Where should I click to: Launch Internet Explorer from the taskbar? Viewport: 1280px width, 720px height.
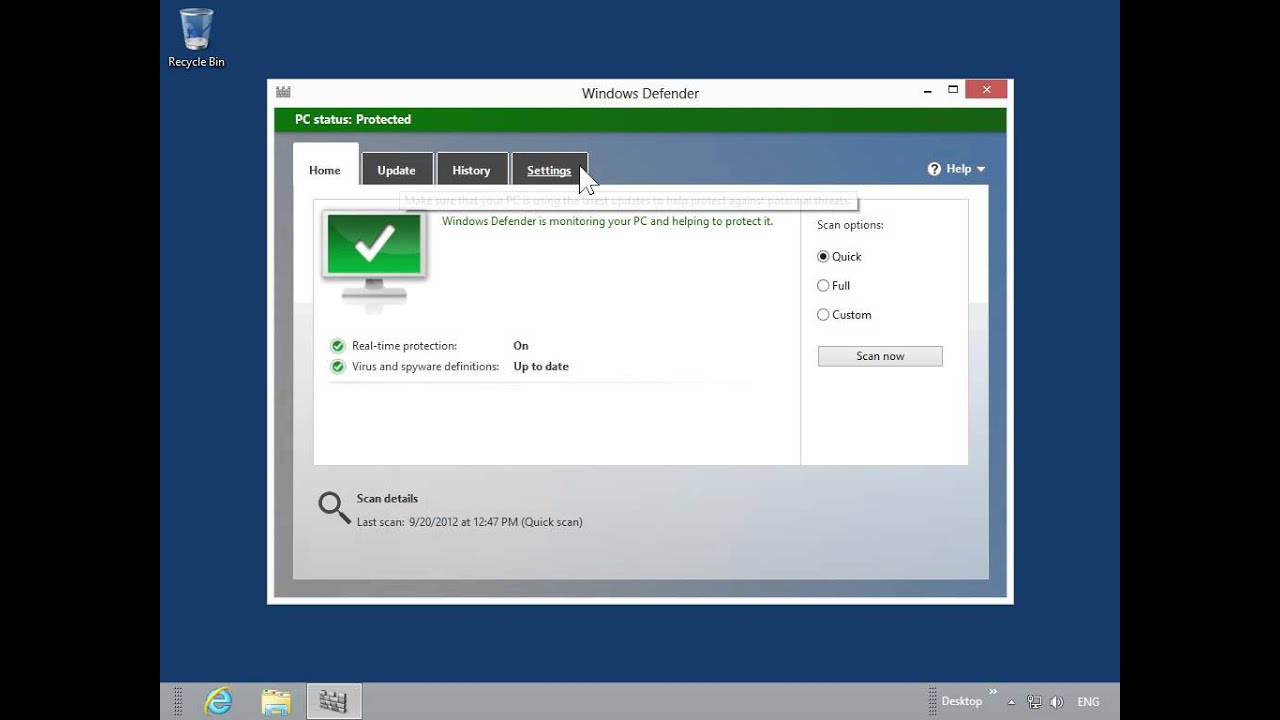(x=218, y=701)
